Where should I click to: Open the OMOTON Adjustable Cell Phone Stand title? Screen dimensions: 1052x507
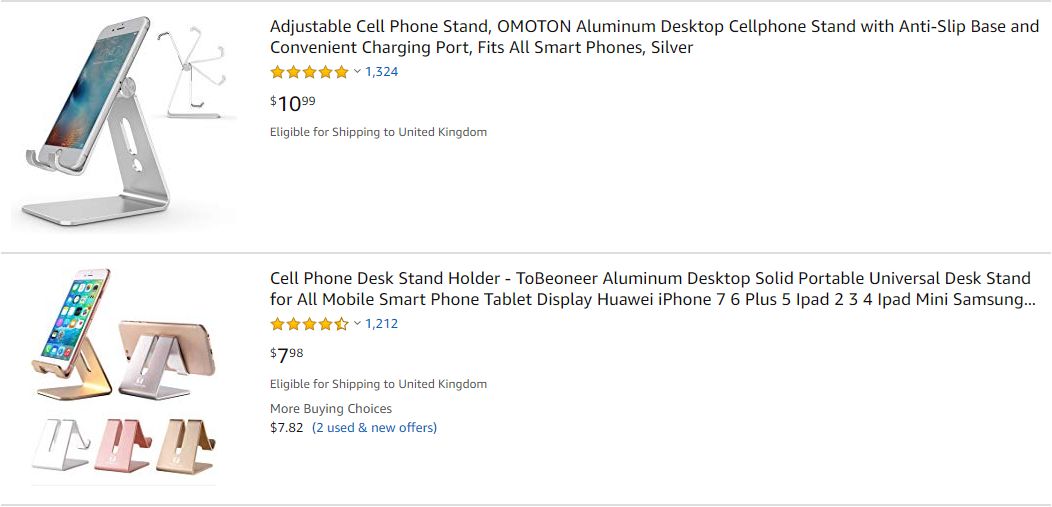(654, 37)
